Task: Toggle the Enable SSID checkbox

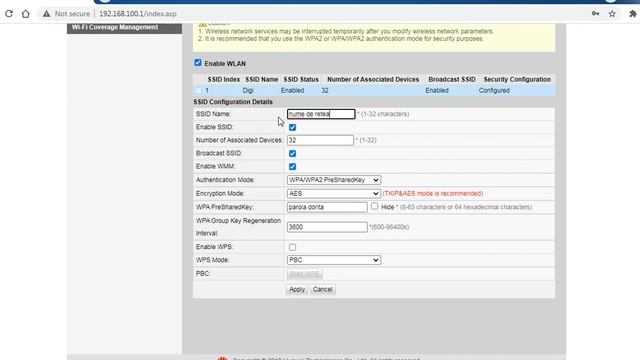Action: click(292, 127)
